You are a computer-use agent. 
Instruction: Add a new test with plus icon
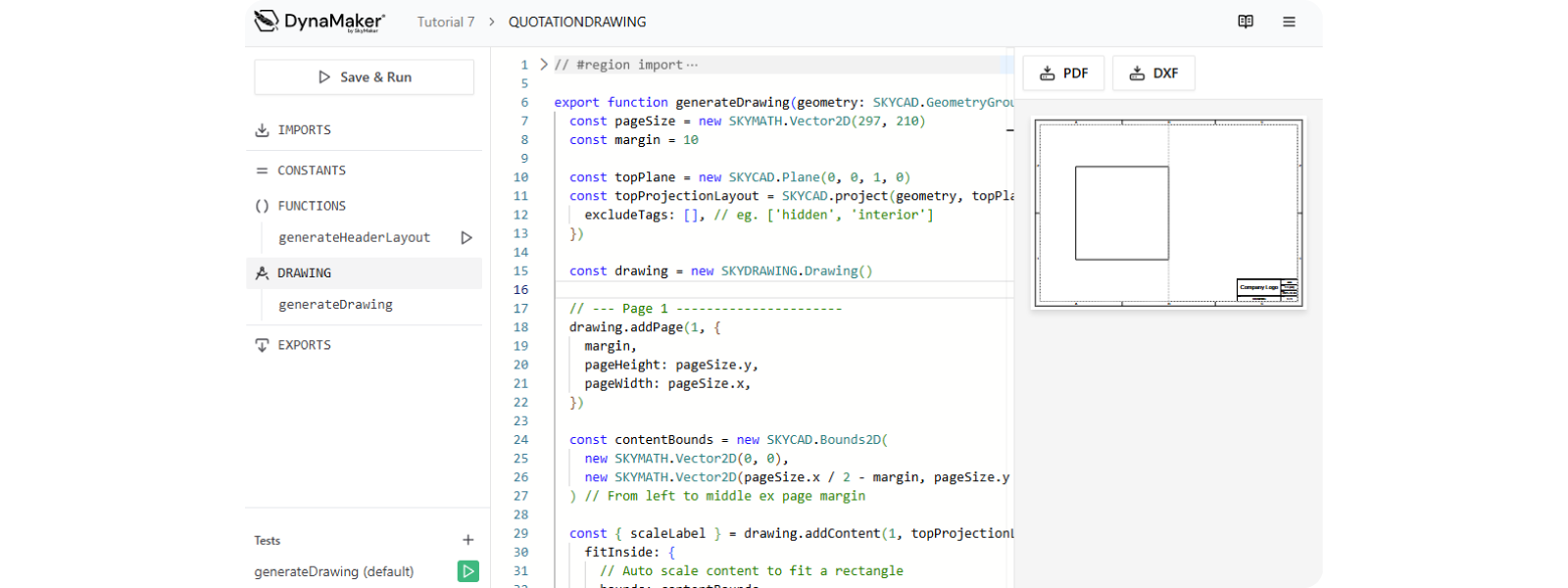pyautogui.click(x=468, y=540)
